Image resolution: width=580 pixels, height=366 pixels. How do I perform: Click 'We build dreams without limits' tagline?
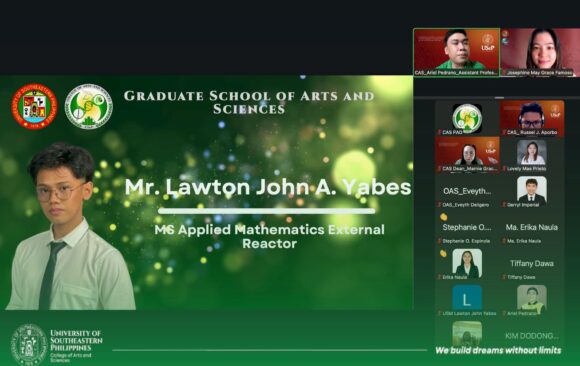(x=498, y=350)
